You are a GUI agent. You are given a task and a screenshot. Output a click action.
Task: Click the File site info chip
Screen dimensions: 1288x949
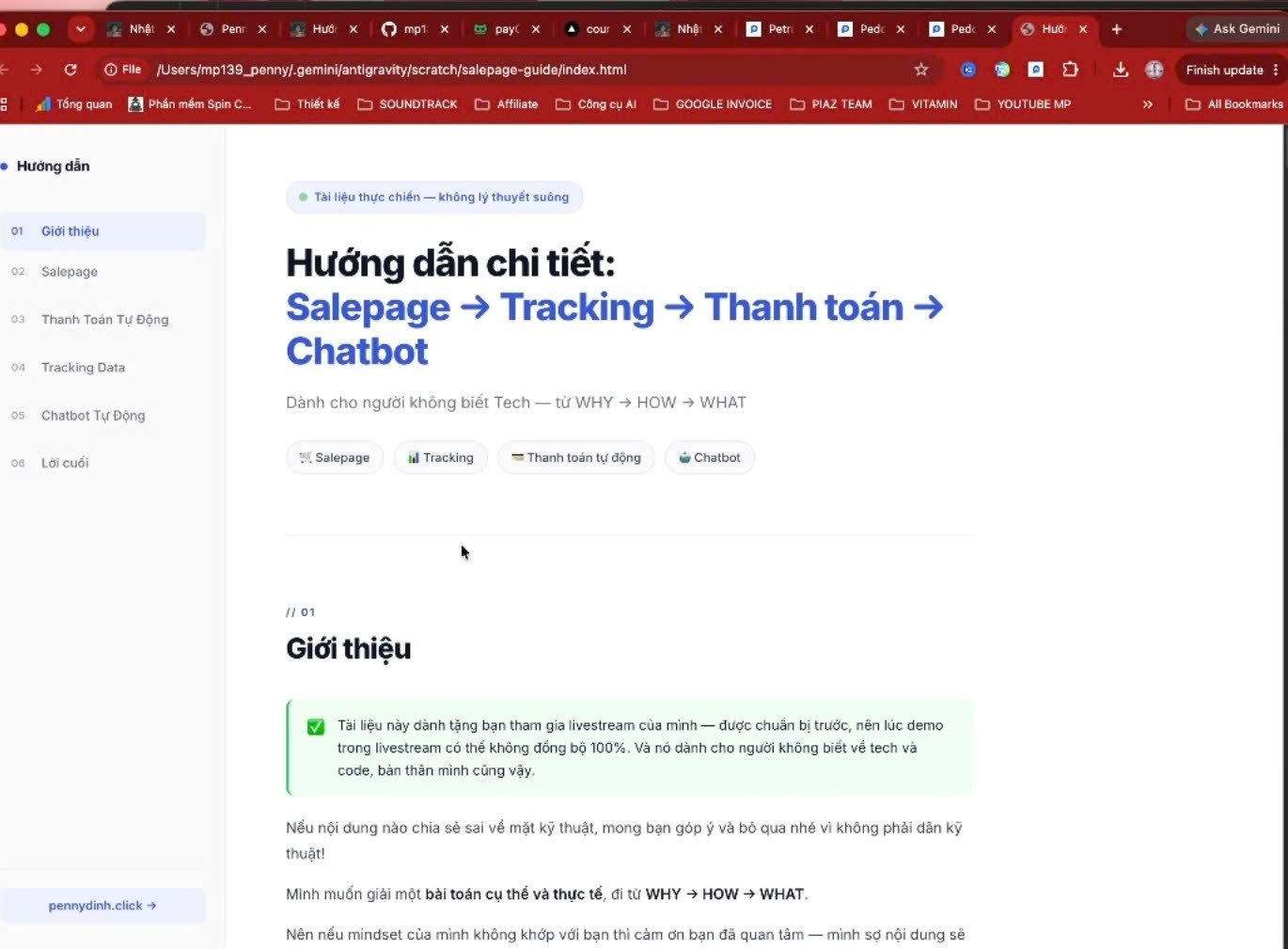[123, 70]
